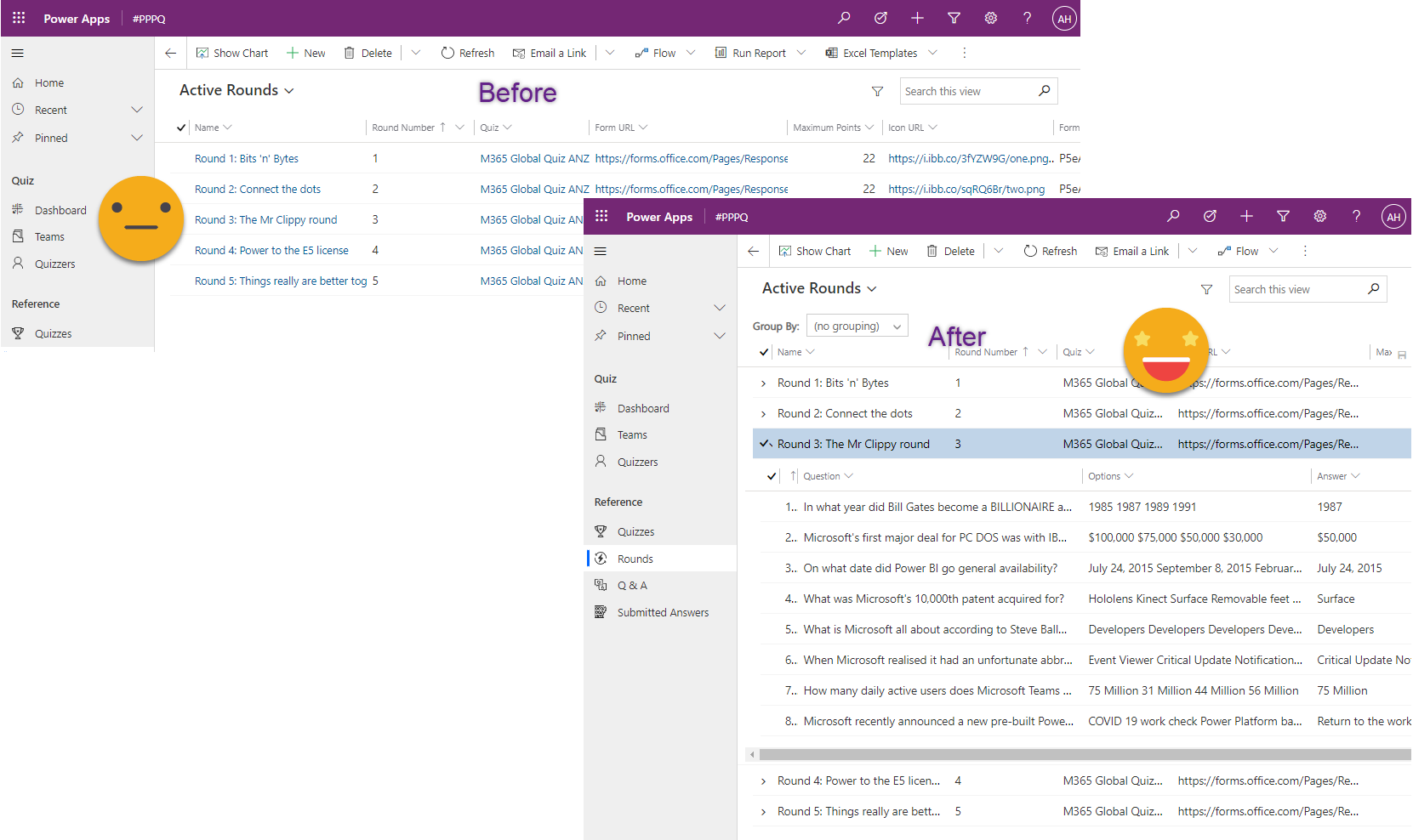Expand the Round 4: Power to the E5 row

tap(763, 780)
